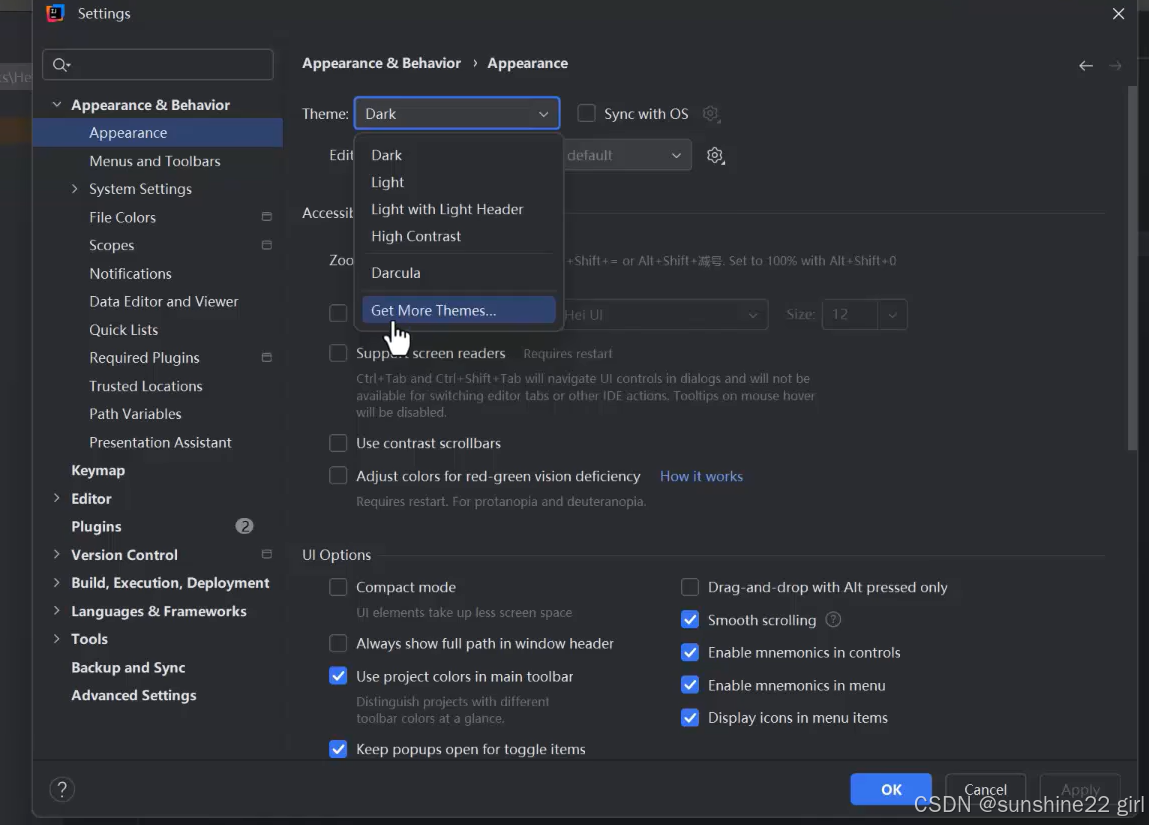Click the Smooth scrolling help icon
The image size is (1149, 825).
[833, 620]
